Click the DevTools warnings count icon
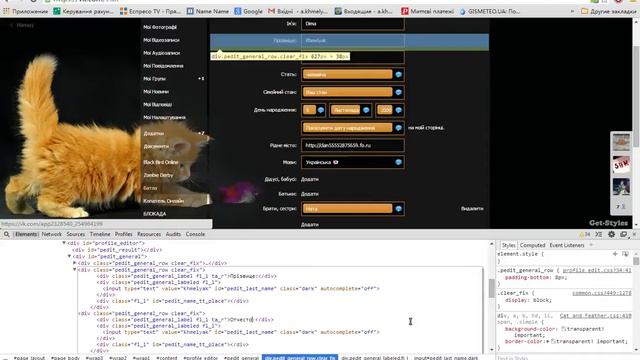Image resolution: width=640 pixels, height=360 pixels. (x=584, y=234)
